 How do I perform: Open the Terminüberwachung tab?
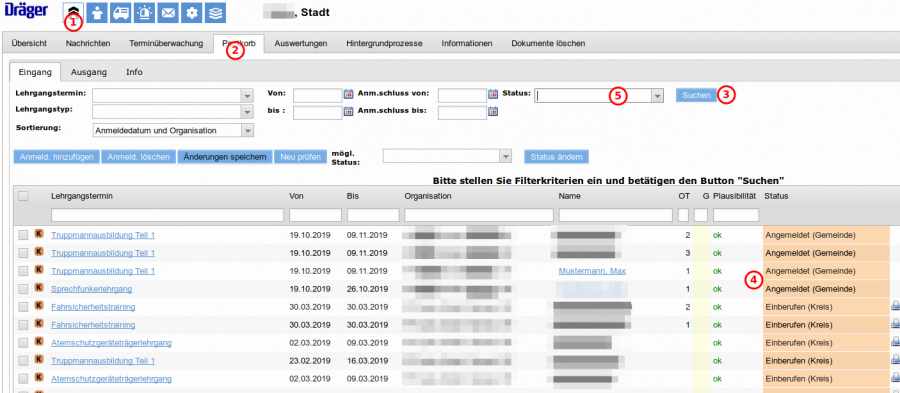[x=166, y=43]
